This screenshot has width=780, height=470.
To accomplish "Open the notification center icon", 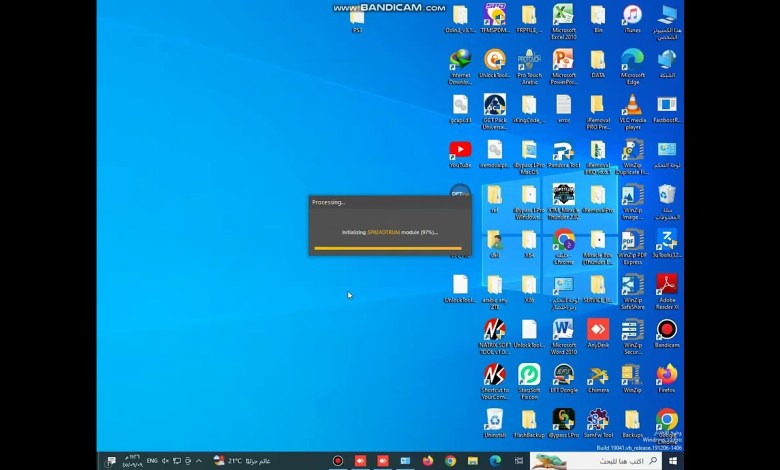I will coord(111,461).
